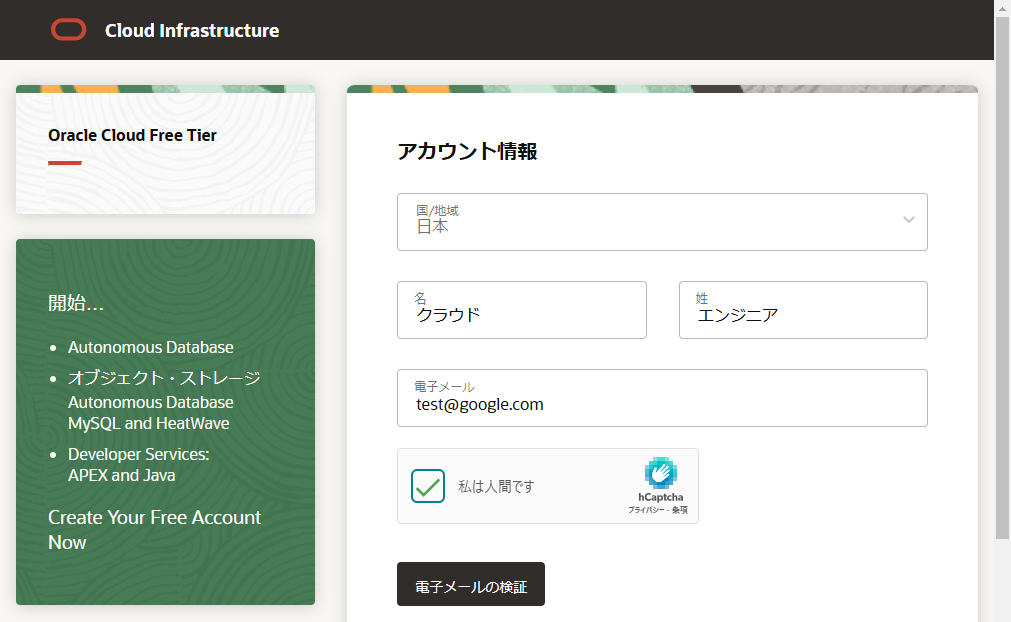Focus the 名 first name field
This screenshot has width=1011, height=622.
[522, 310]
